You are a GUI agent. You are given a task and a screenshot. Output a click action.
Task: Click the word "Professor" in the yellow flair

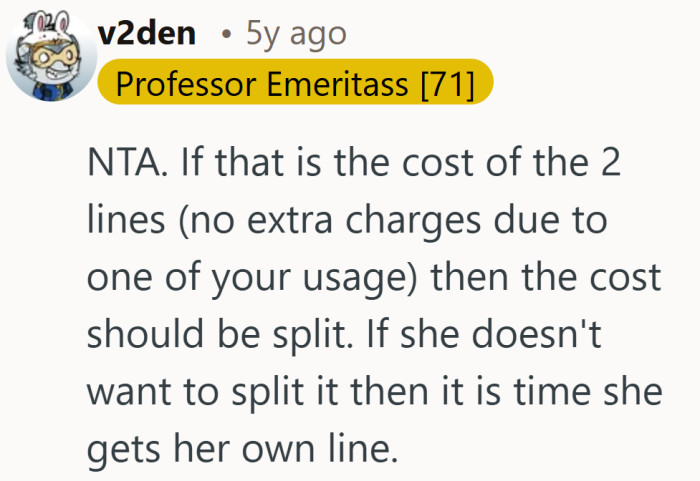click(186, 84)
